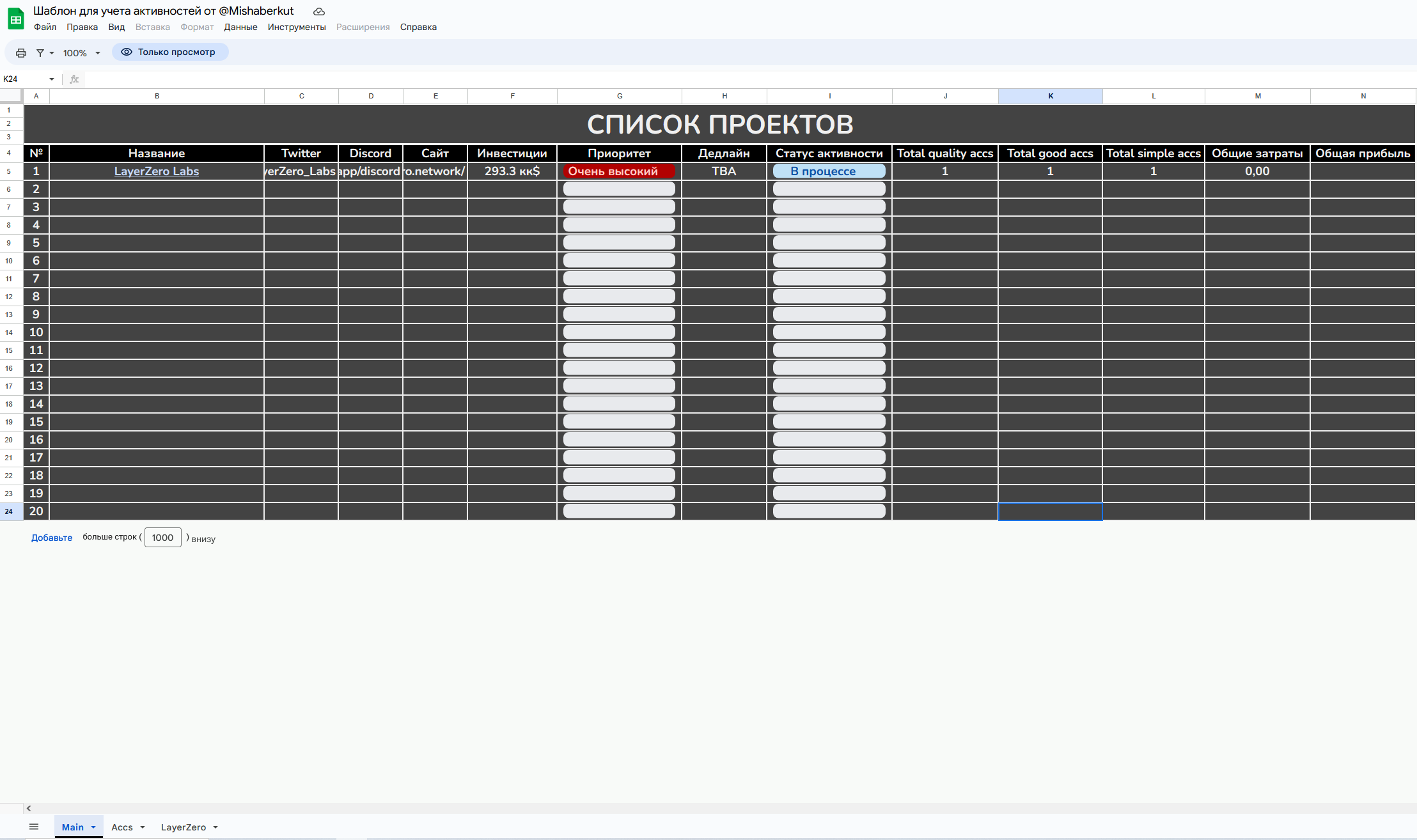Image resolution: width=1417 pixels, height=840 pixels.
Task: Click the rows count input field showing 1000
Action: click(162, 538)
